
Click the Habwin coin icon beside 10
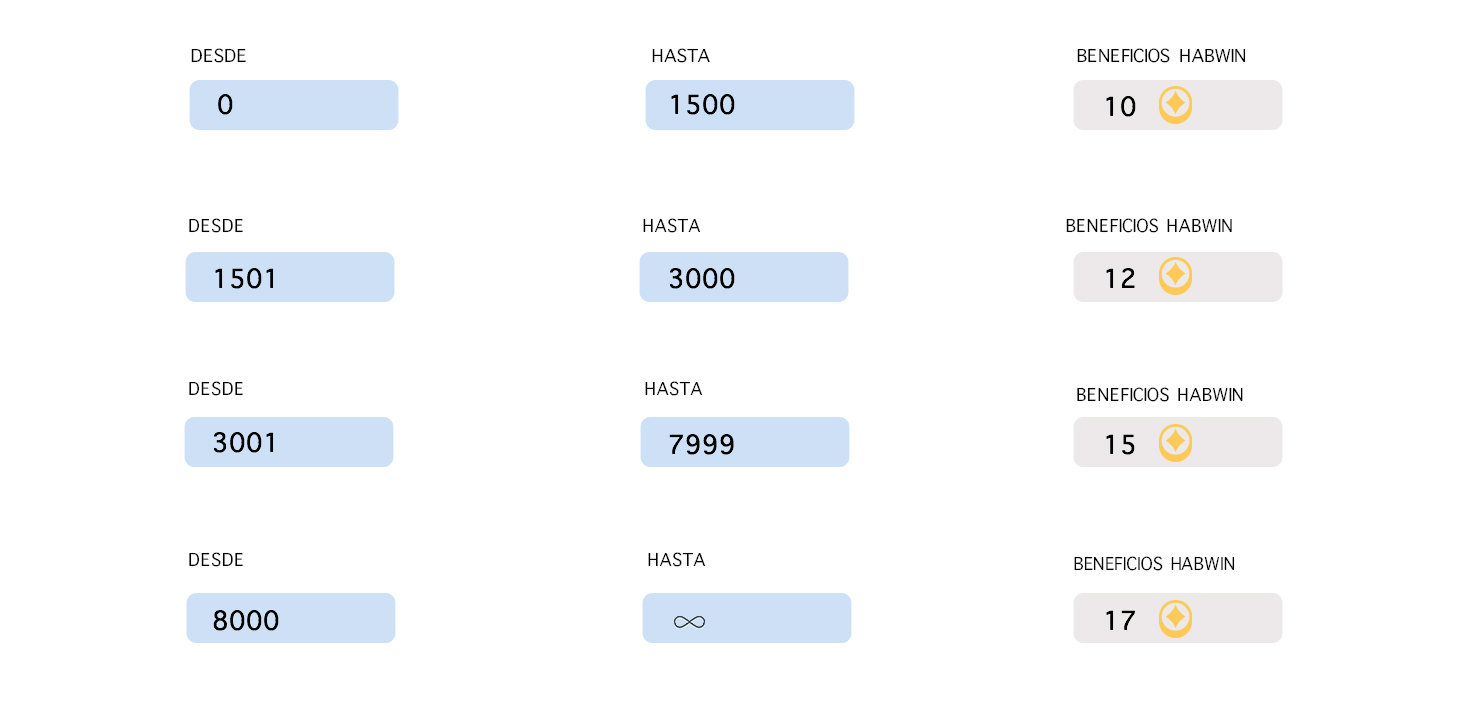tap(1175, 105)
